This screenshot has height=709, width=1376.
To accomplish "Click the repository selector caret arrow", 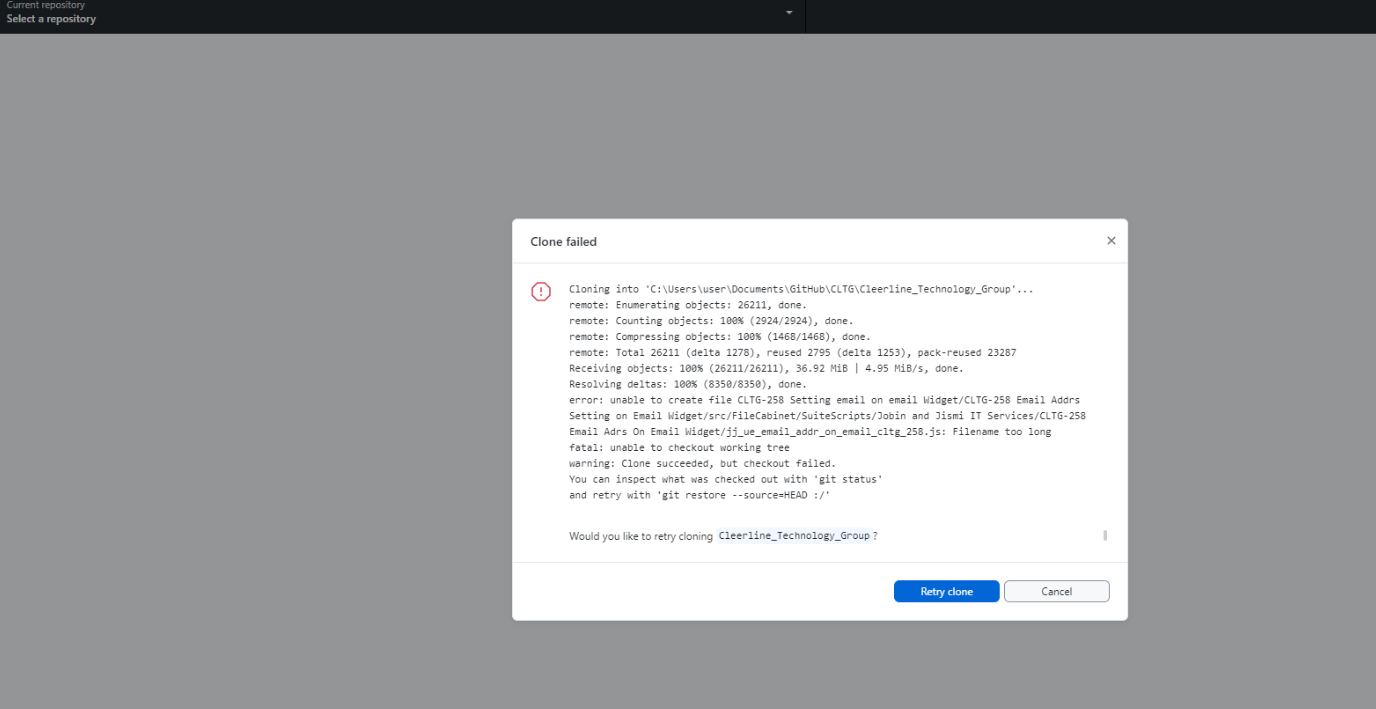I will (789, 13).
